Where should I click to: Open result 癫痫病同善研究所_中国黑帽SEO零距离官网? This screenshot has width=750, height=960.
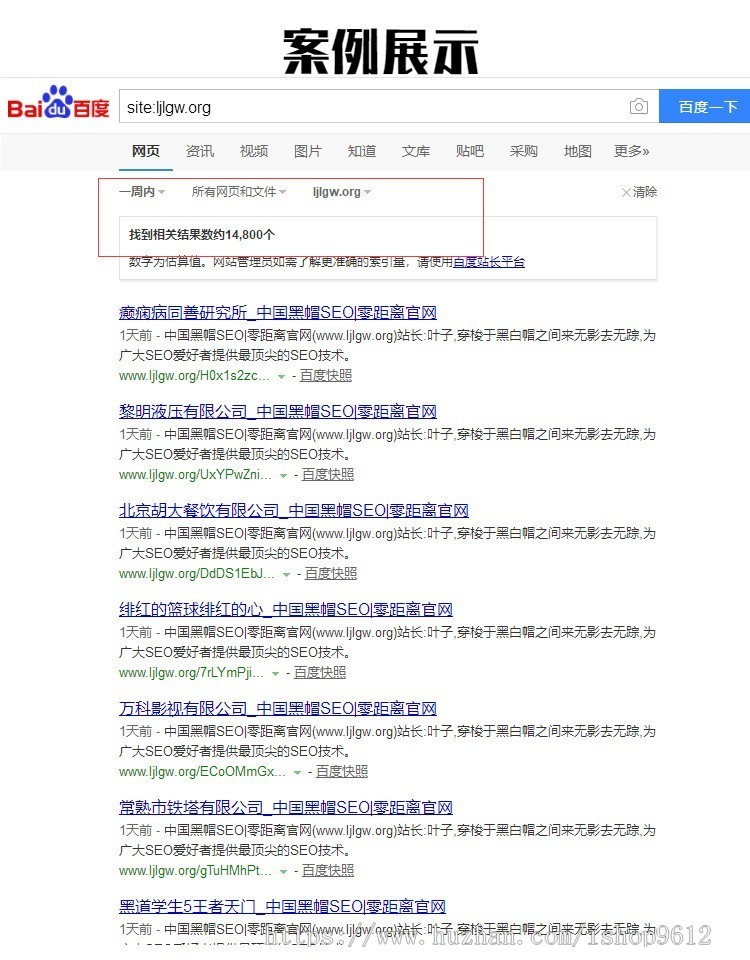[278, 313]
